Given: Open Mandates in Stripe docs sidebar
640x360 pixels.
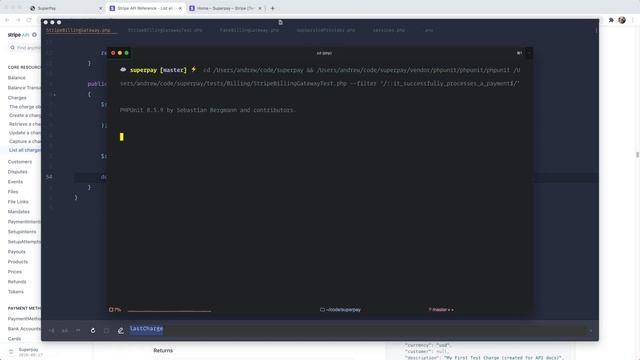Looking at the screenshot, I should (19, 212).
